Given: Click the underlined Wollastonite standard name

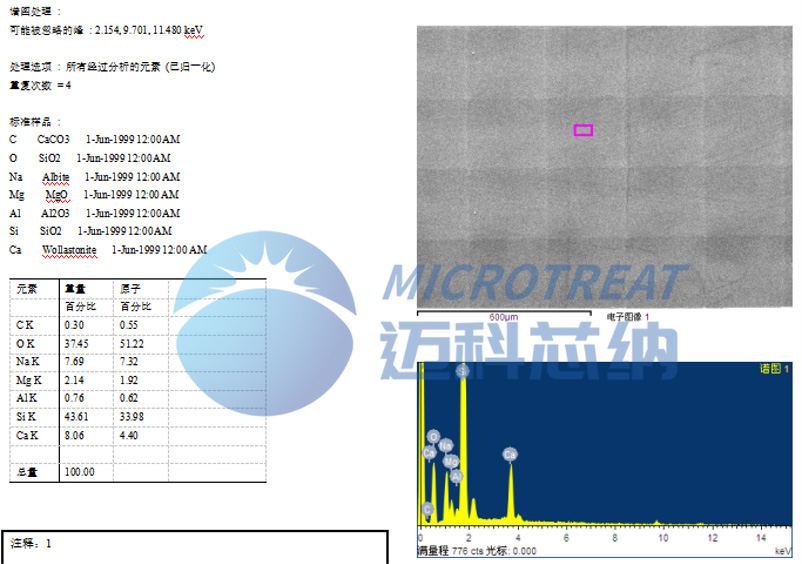Looking at the screenshot, I should [x=73, y=249].
